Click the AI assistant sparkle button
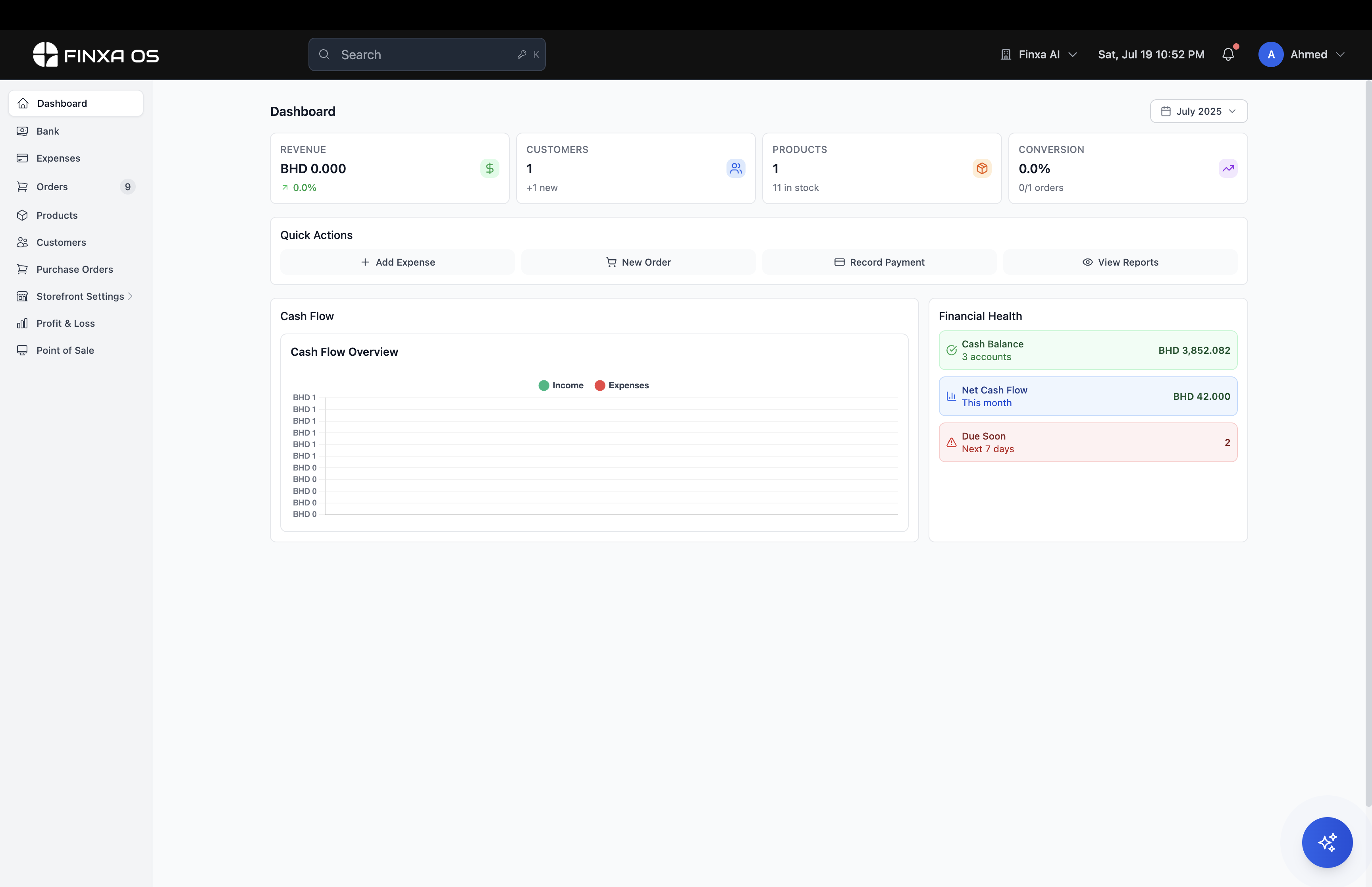 1326,842
